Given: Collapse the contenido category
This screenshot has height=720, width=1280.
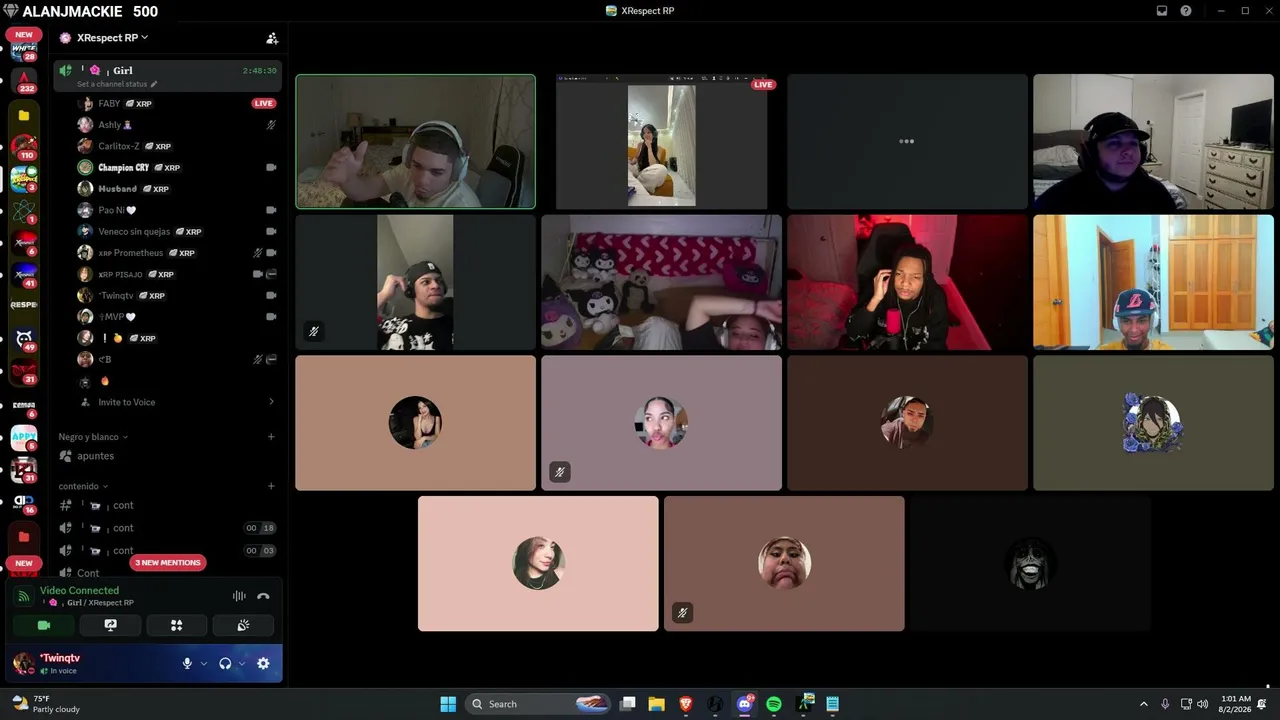Looking at the screenshot, I should pyautogui.click(x=82, y=486).
